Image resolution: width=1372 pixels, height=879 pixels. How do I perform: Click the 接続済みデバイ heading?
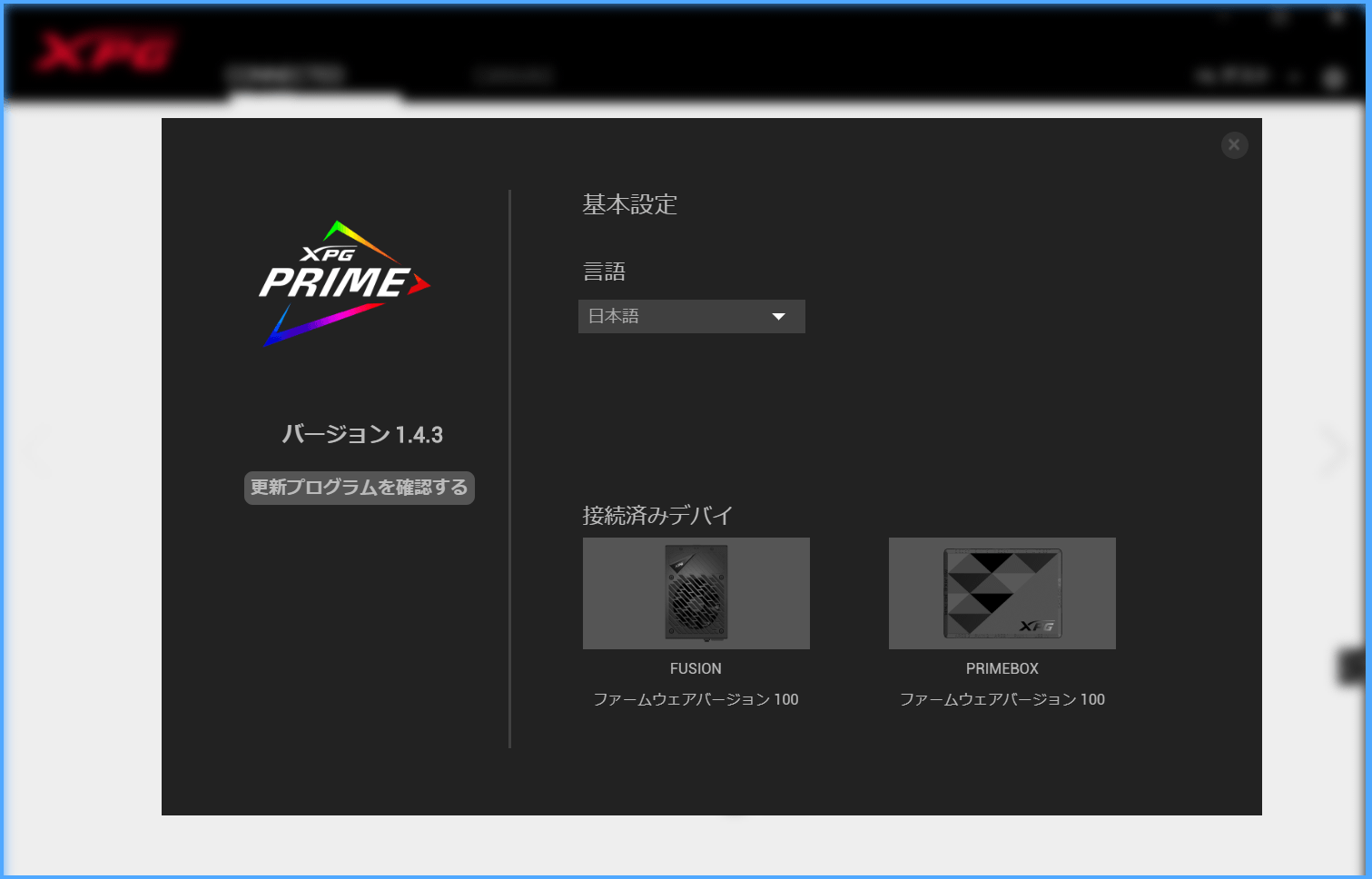(657, 516)
